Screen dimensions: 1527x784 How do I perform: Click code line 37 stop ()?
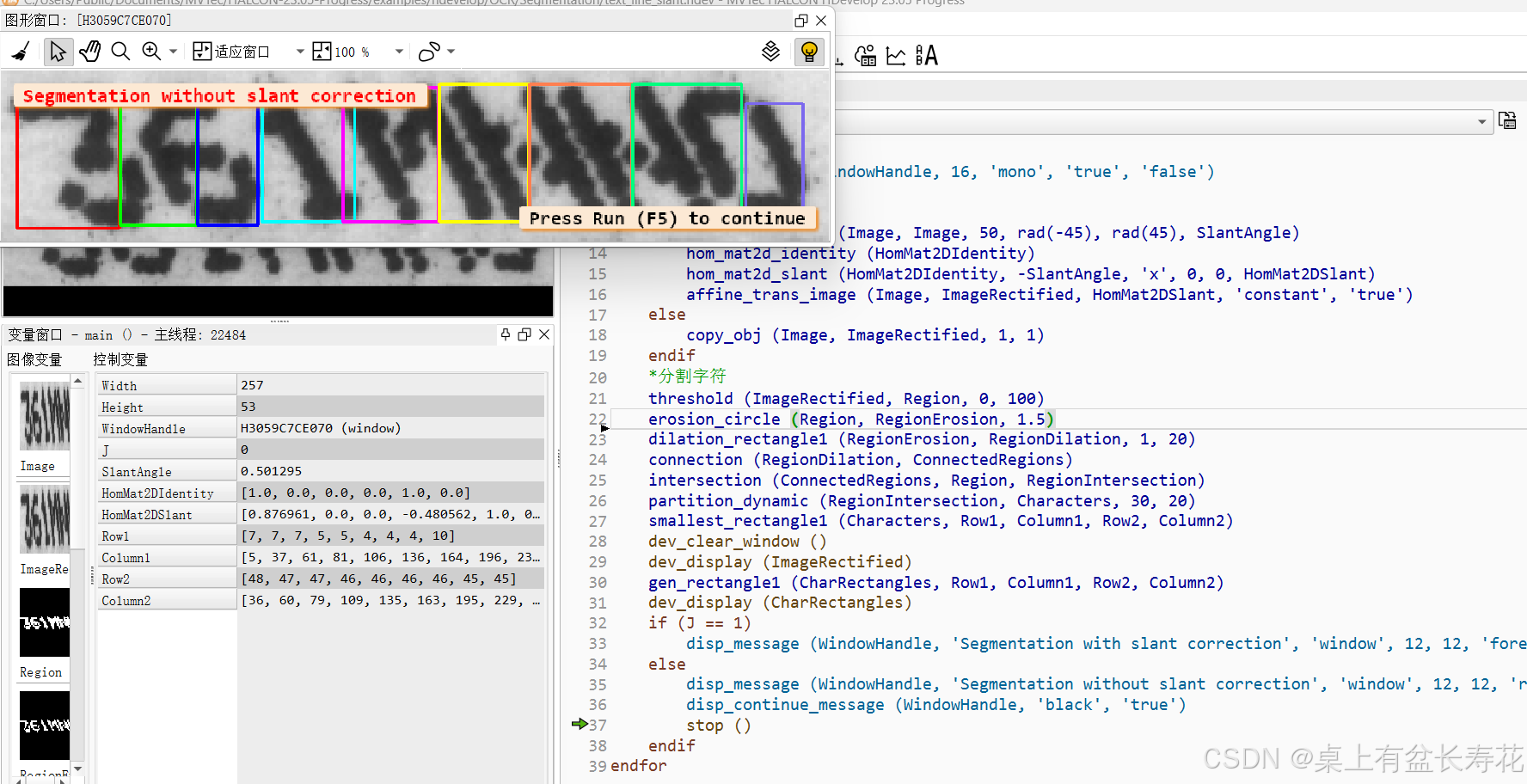pyautogui.click(x=719, y=726)
